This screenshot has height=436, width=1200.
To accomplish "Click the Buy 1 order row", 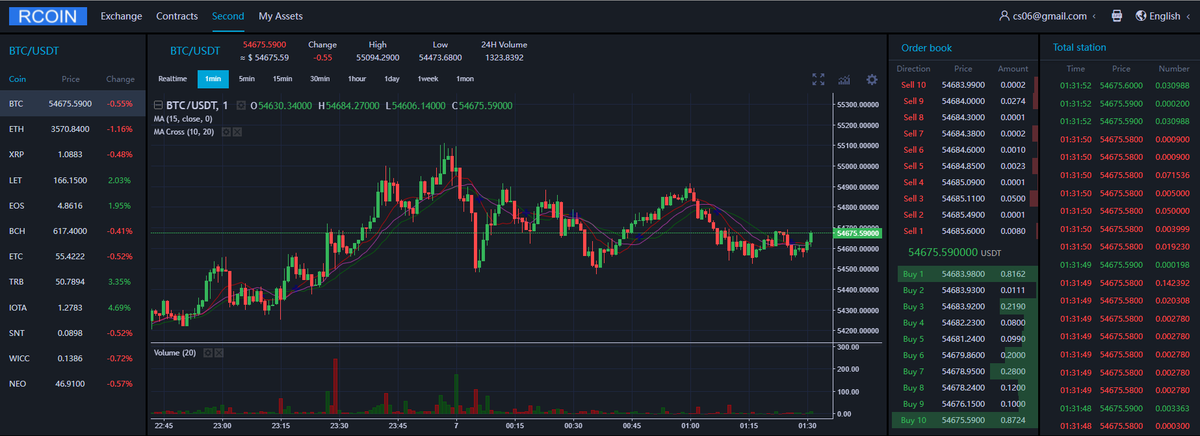I will 965,274.
